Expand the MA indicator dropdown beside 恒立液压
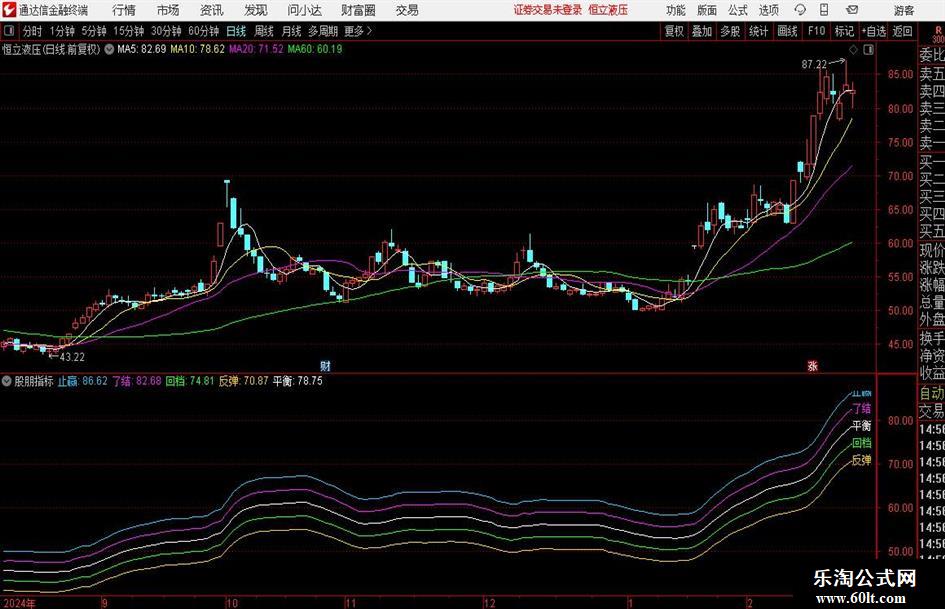The image size is (945, 609). point(109,49)
